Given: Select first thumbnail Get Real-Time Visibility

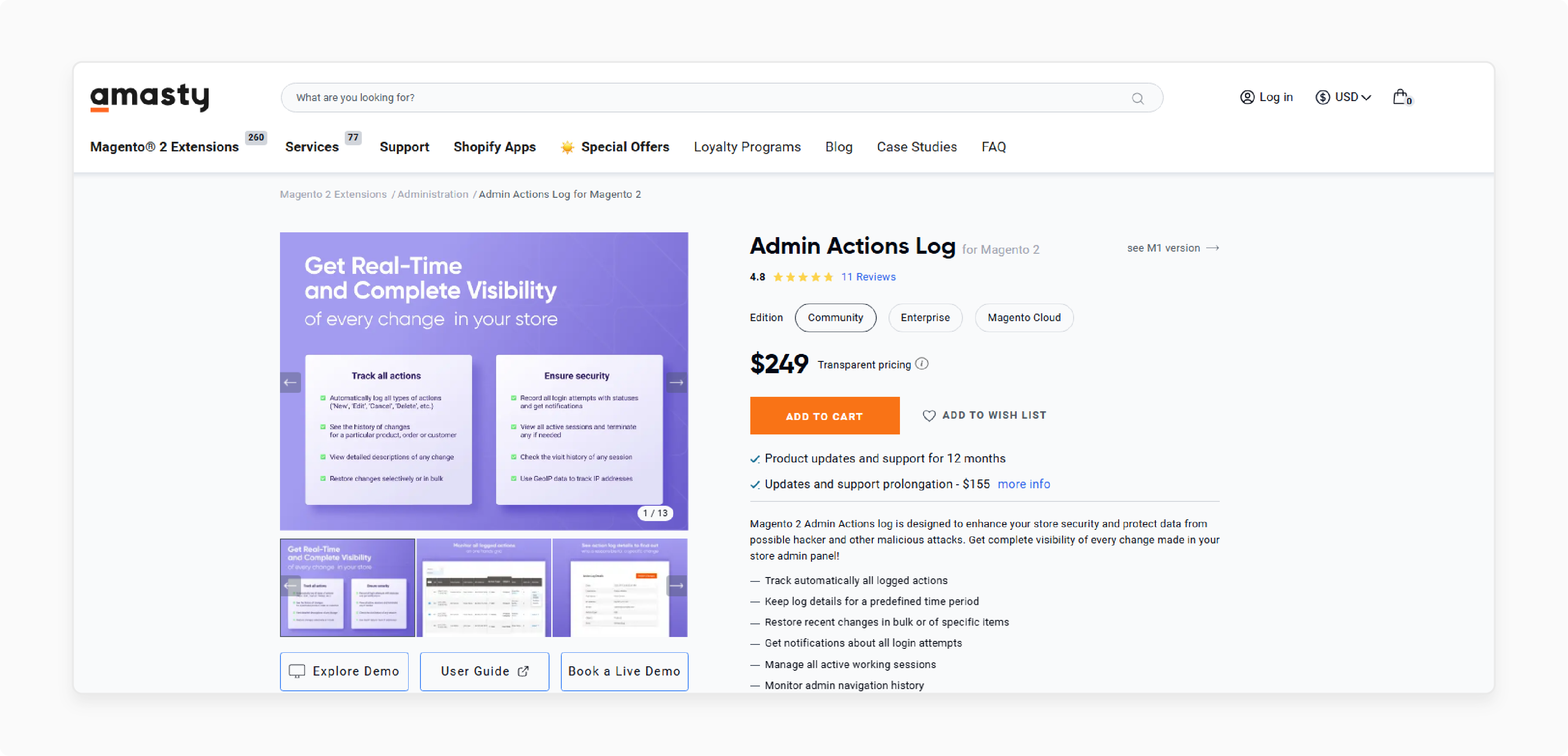Looking at the screenshot, I should pos(347,588).
